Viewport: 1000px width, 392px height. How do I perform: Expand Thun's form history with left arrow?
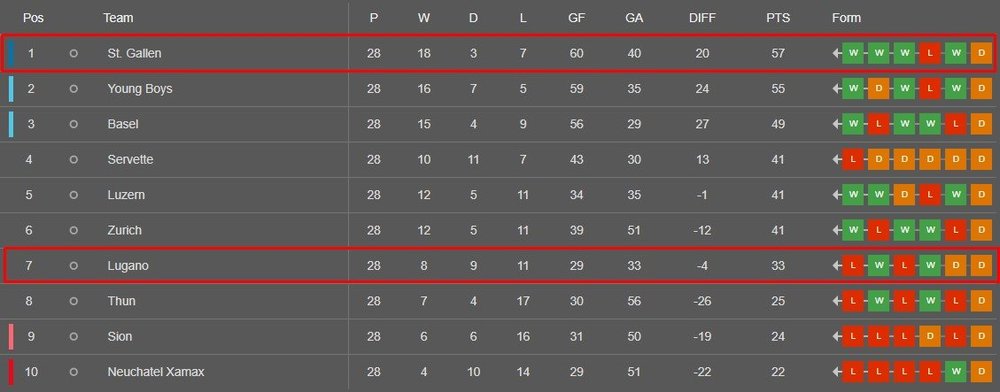coord(837,301)
